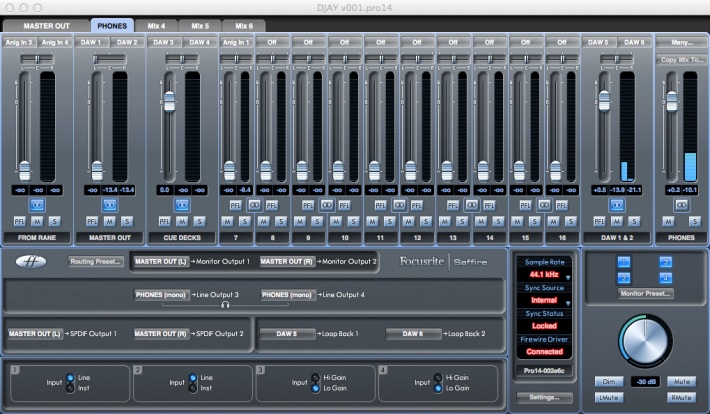Solo the MASTER OUT channel
This screenshot has height=414, width=710.
[x=127, y=220]
